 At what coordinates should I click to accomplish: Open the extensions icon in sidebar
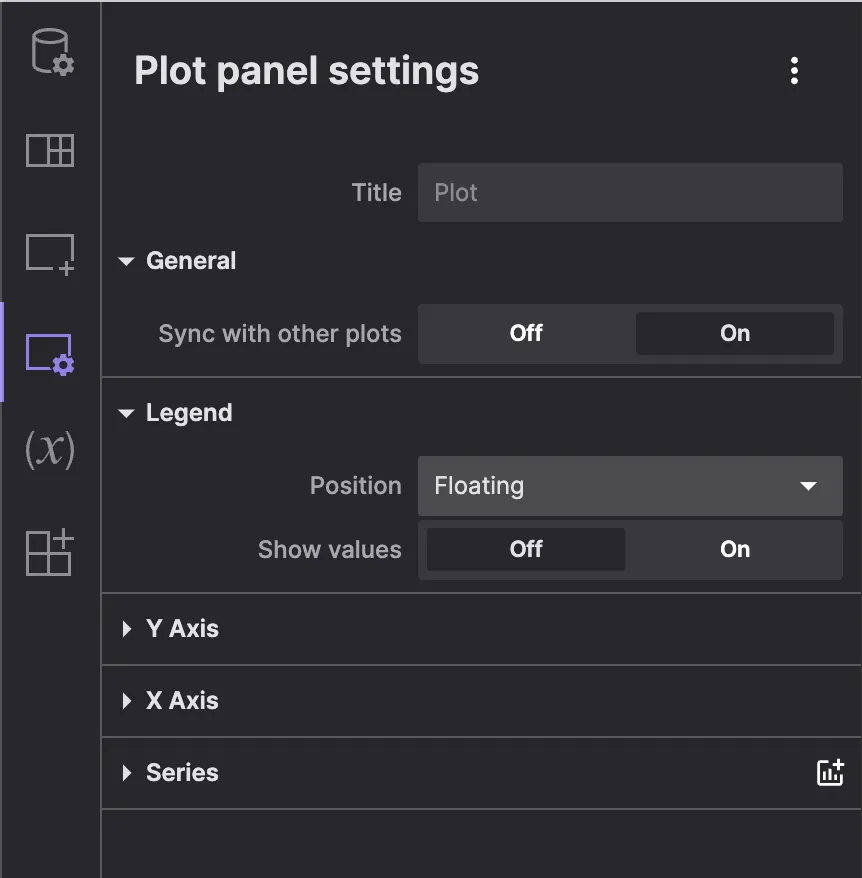(x=50, y=551)
